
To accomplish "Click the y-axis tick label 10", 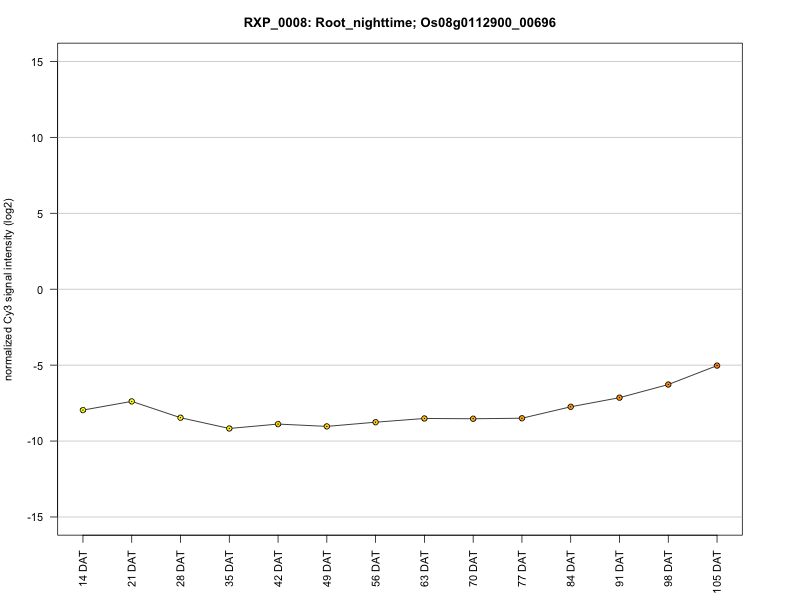I will point(37,138).
